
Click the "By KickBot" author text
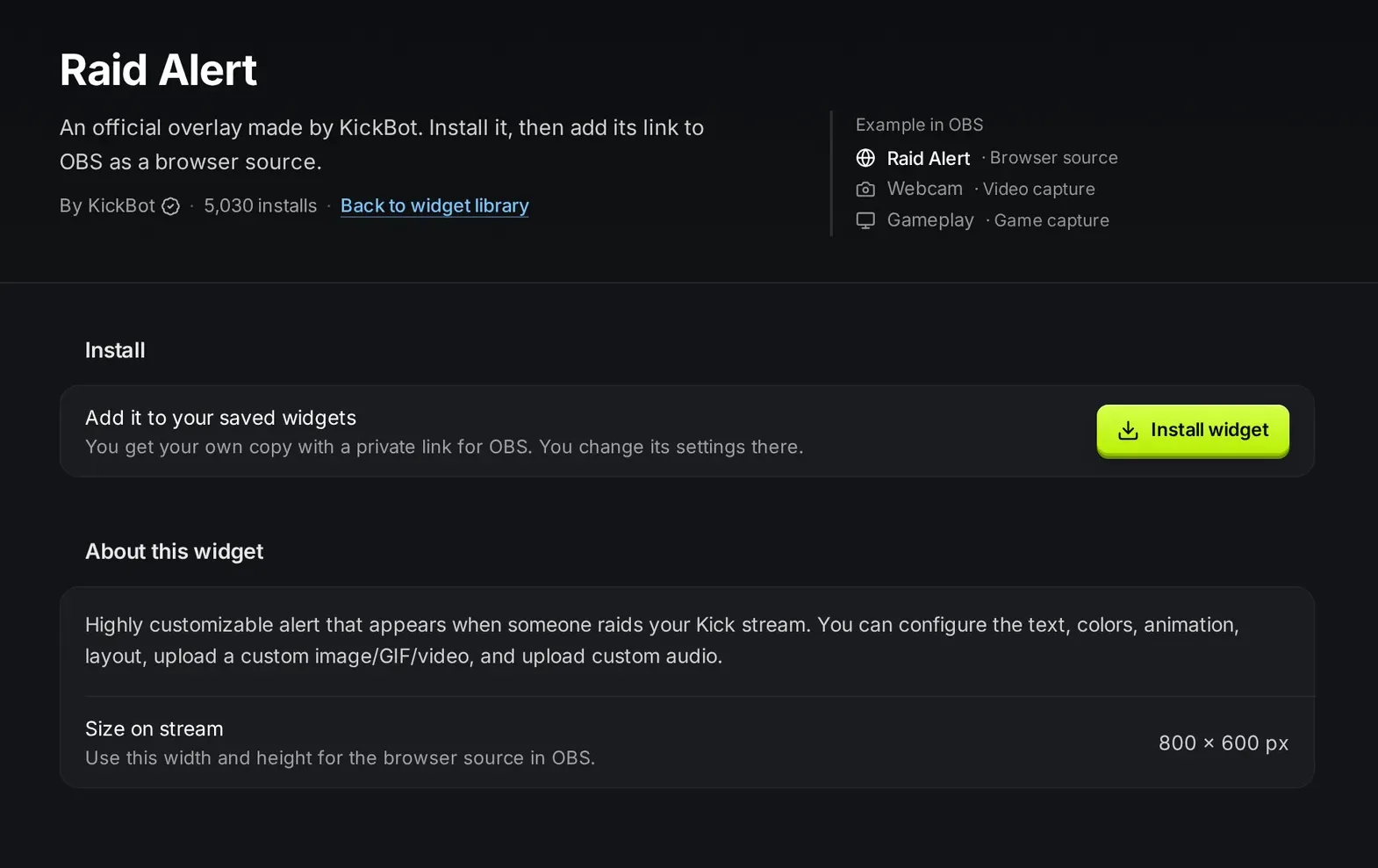[107, 205]
